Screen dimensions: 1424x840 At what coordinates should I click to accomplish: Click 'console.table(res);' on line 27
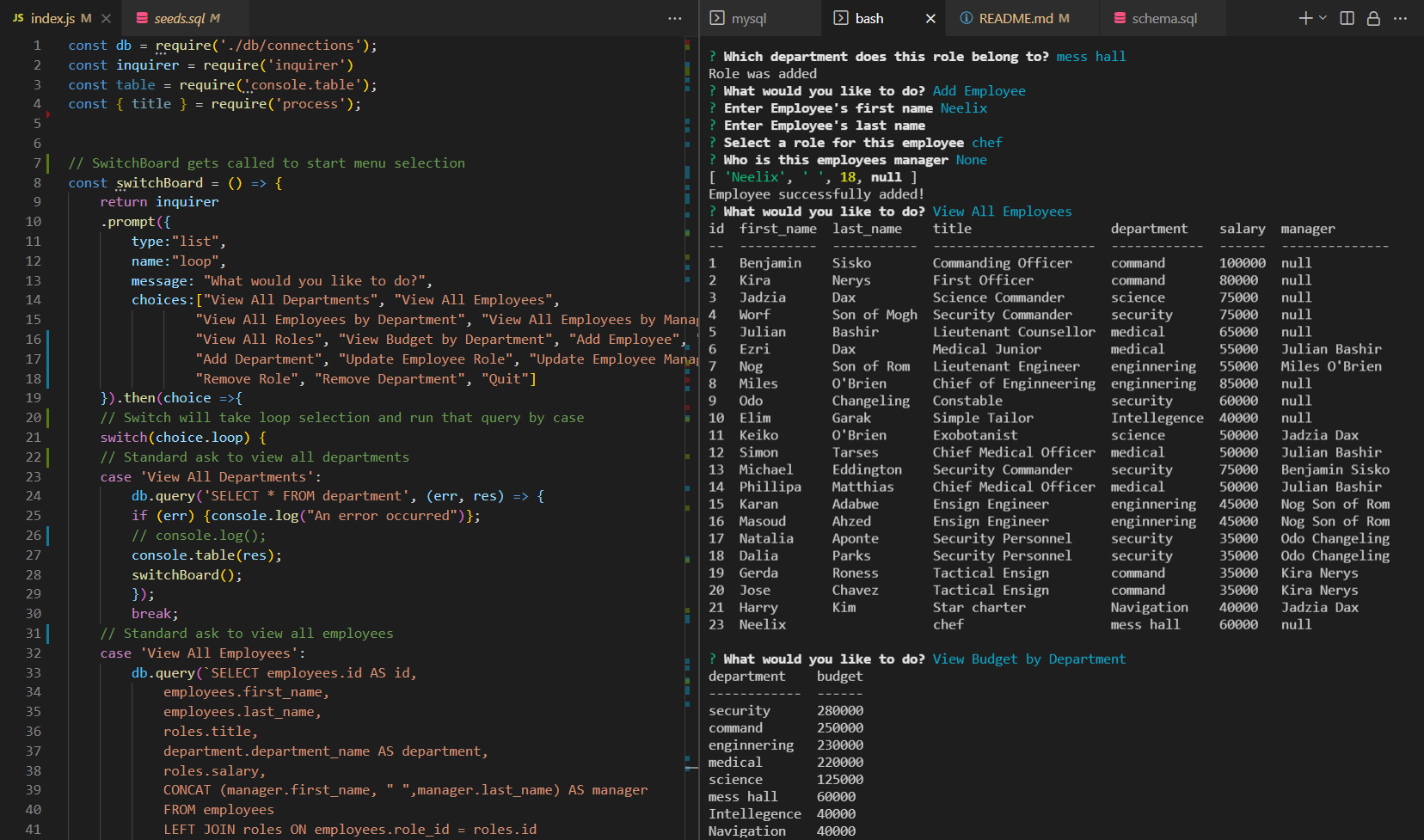pyautogui.click(x=206, y=555)
